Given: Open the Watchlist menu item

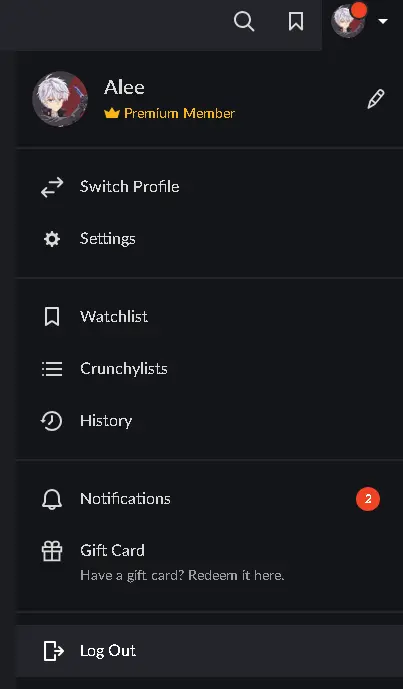Looking at the screenshot, I should [209, 316].
